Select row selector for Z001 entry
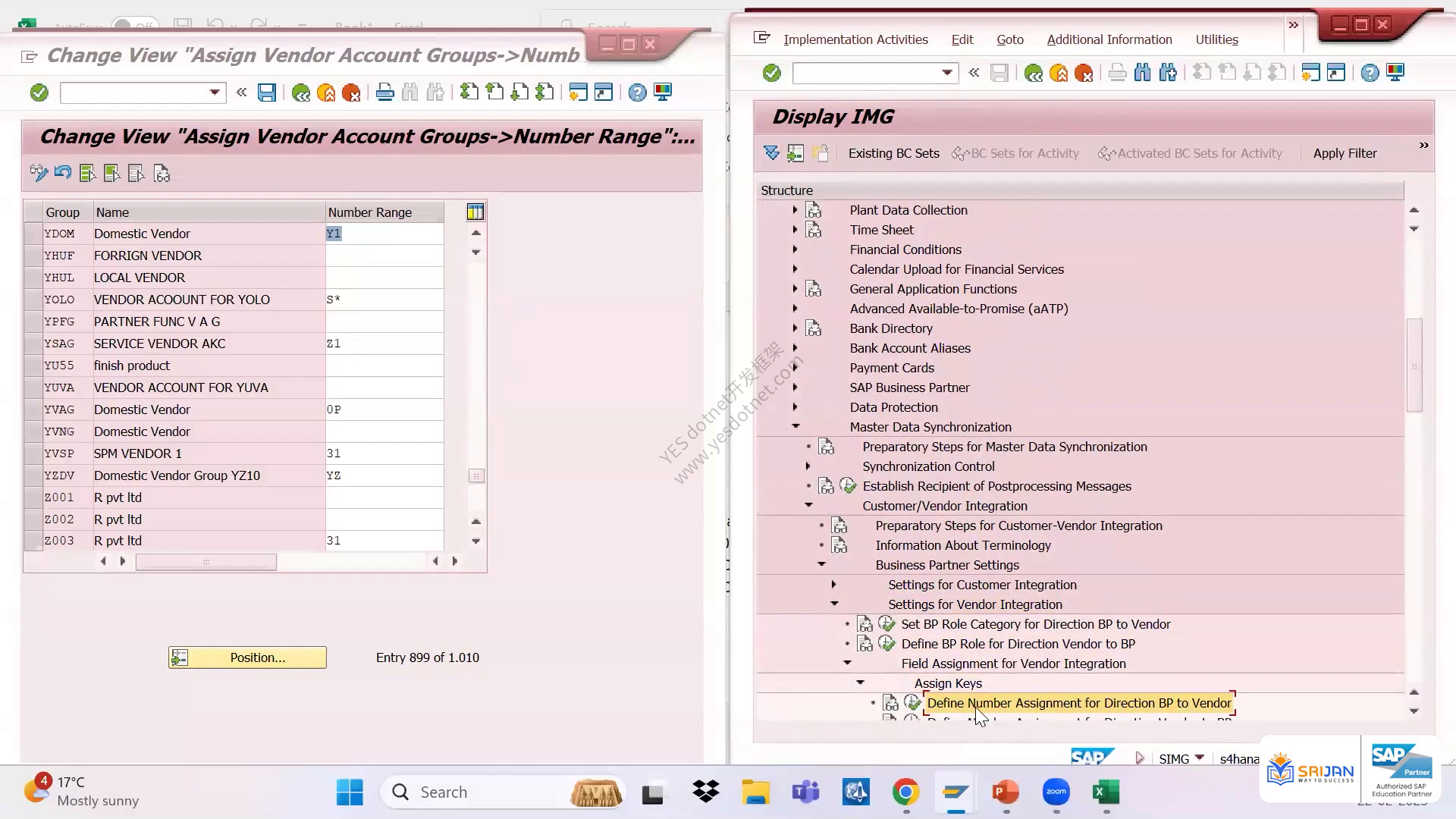 click(33, 497)
